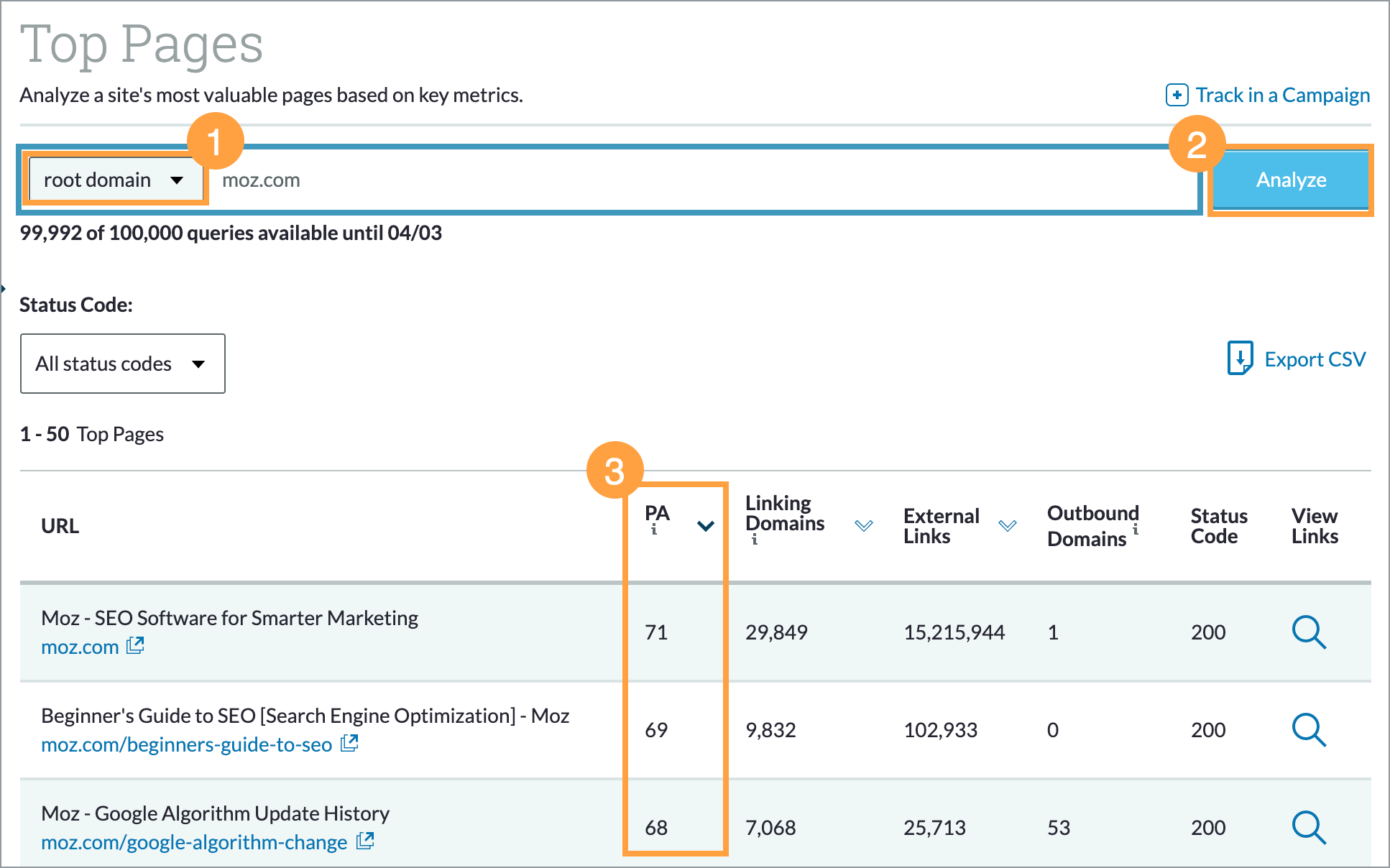Screen dimensions: 1390x868
Task: Toggle sorting on Linking Domains chevron
Action: point(865,525)
